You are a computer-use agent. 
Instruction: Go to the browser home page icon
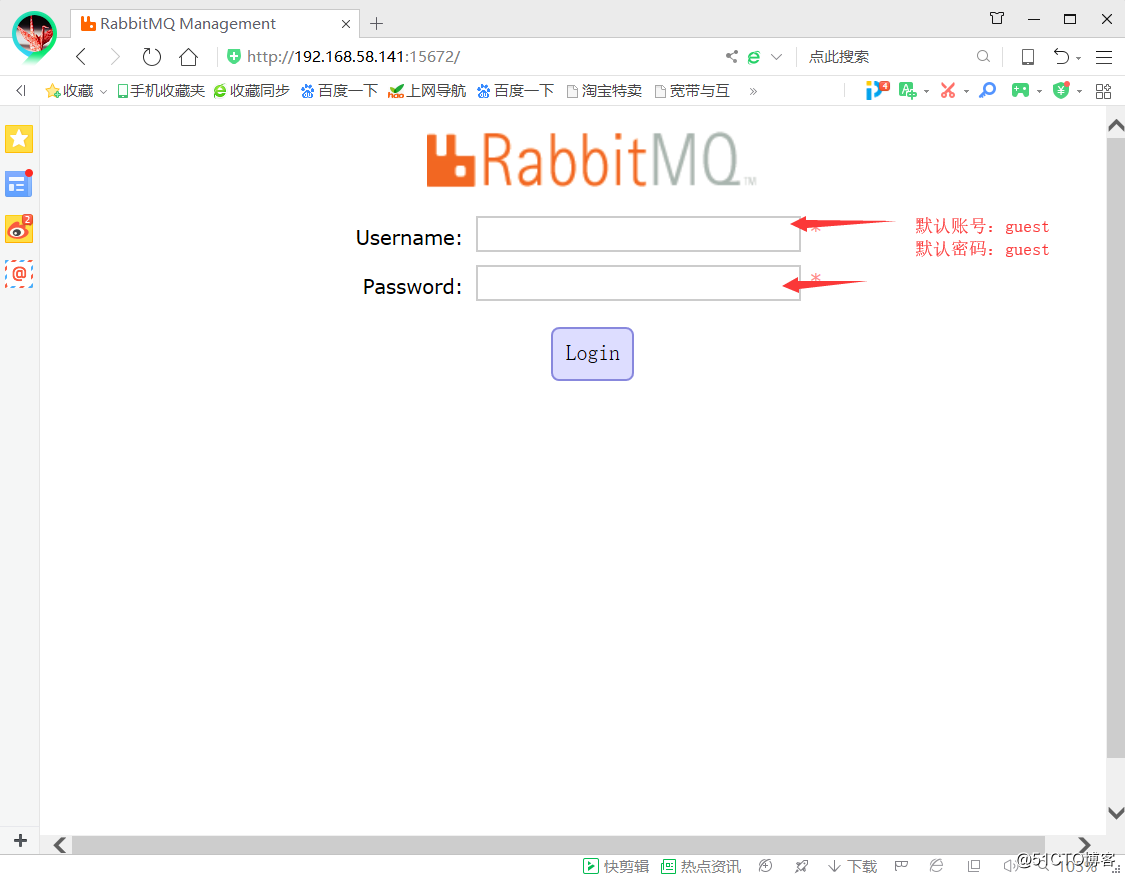189,57
